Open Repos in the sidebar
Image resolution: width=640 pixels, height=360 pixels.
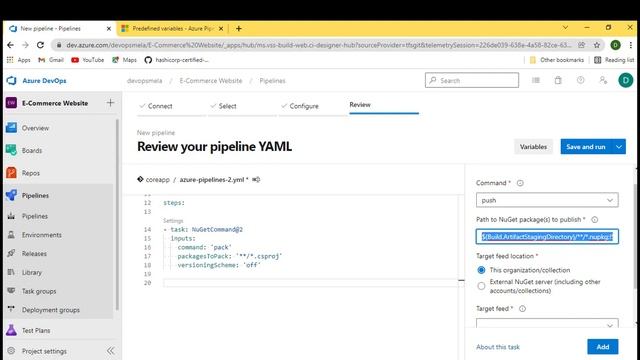[31, 173]
